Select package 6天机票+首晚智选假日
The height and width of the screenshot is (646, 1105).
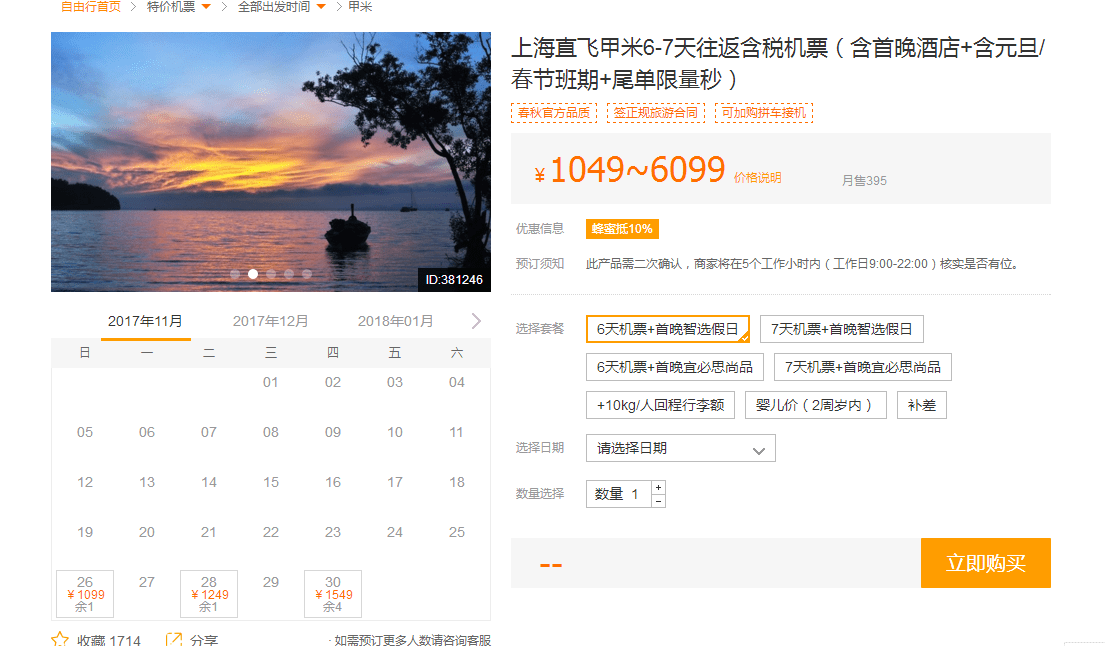pyautogui.click(x=667, y=329)
